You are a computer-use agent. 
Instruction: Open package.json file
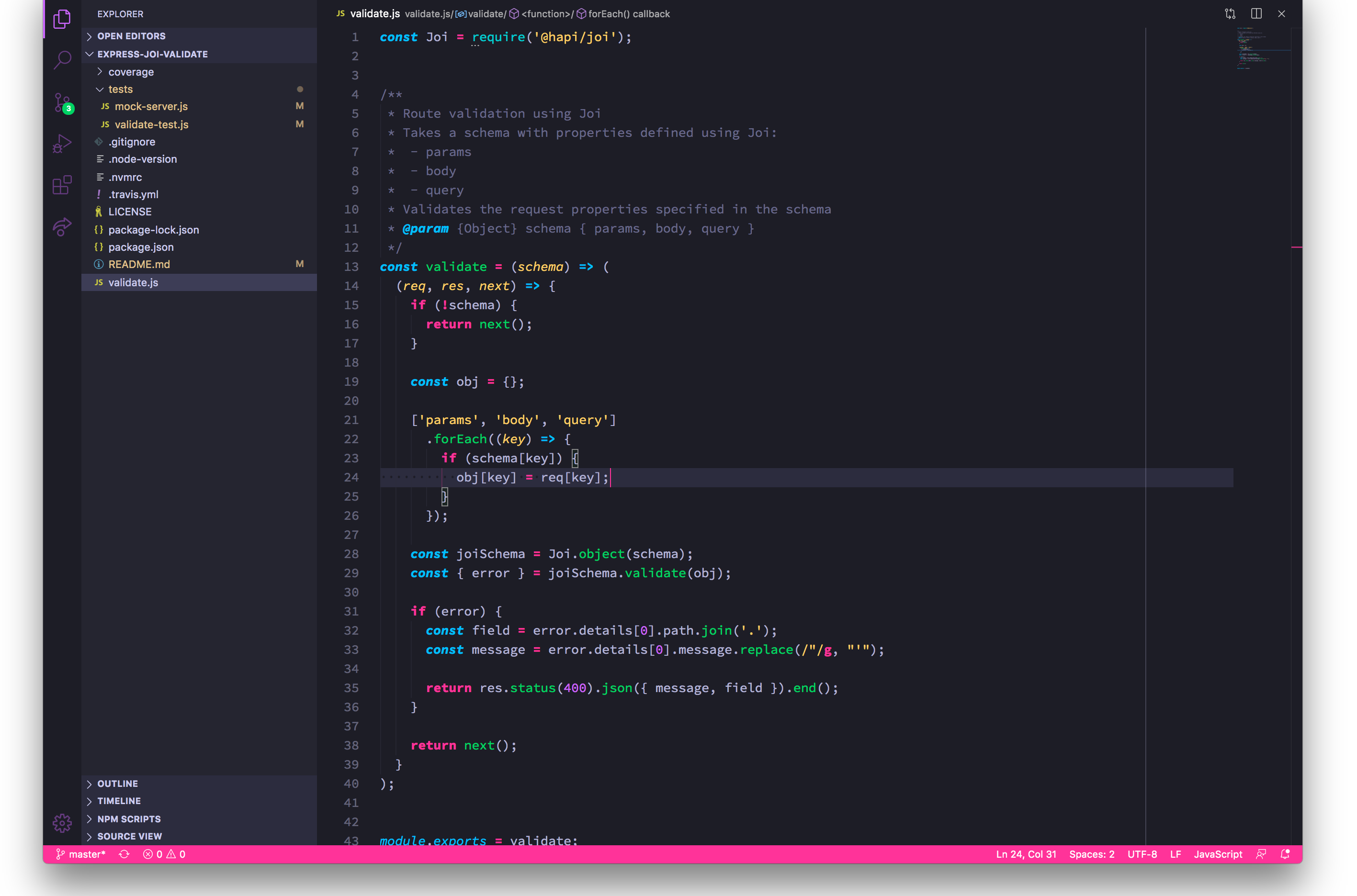[141, 247]
